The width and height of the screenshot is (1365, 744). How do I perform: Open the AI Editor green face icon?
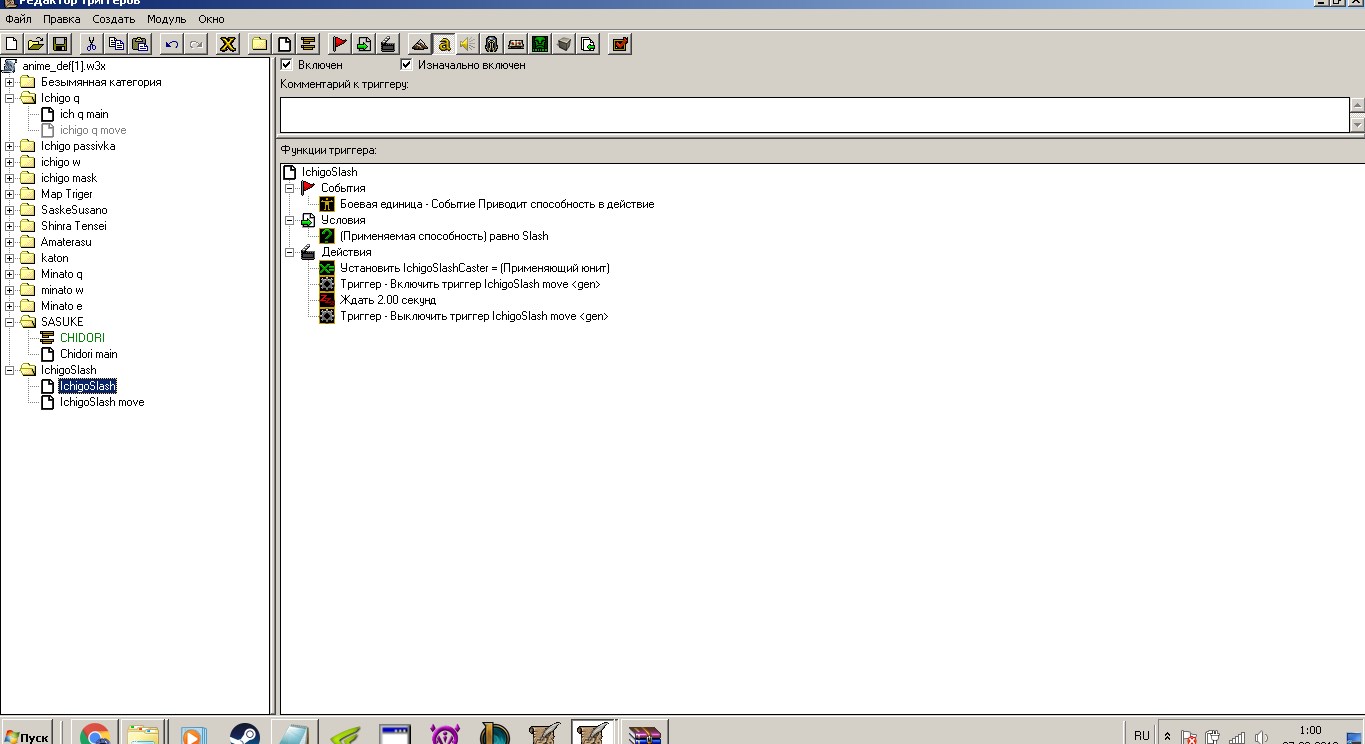tap(540, 44)
